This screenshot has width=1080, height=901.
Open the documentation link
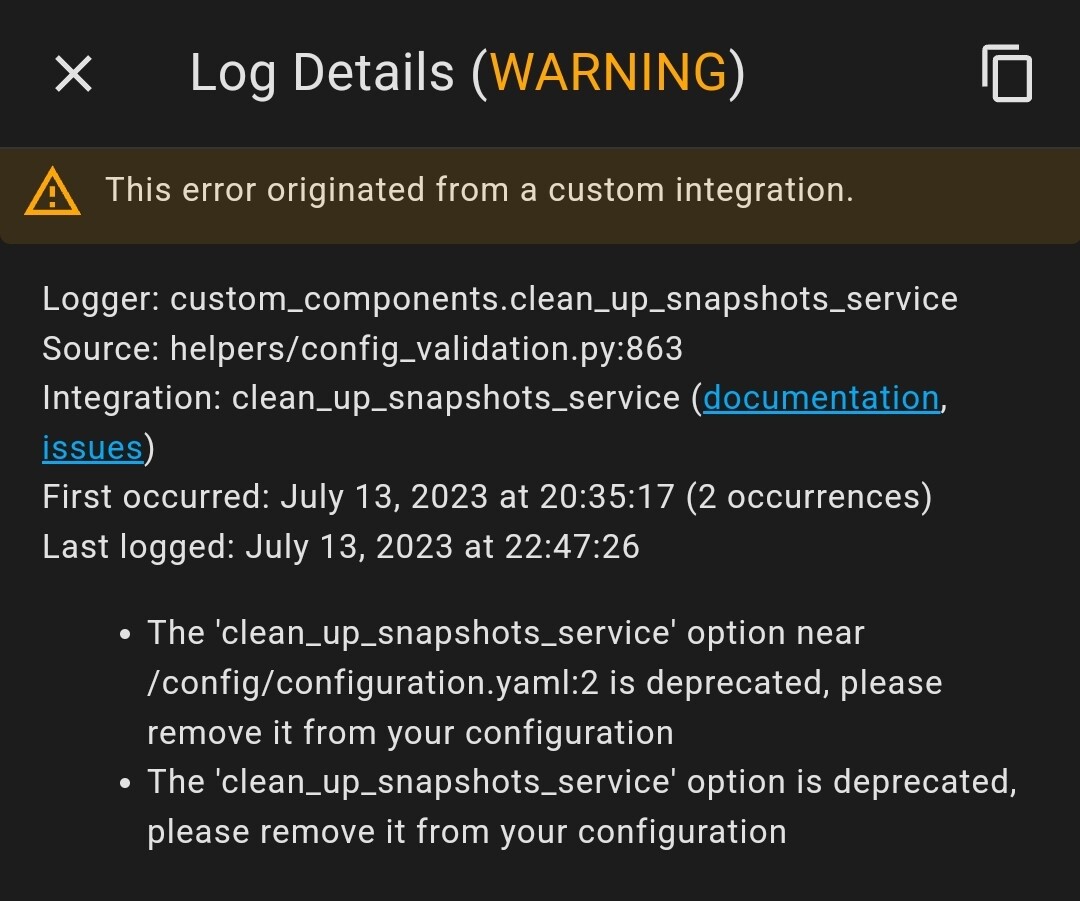[821, 397]
